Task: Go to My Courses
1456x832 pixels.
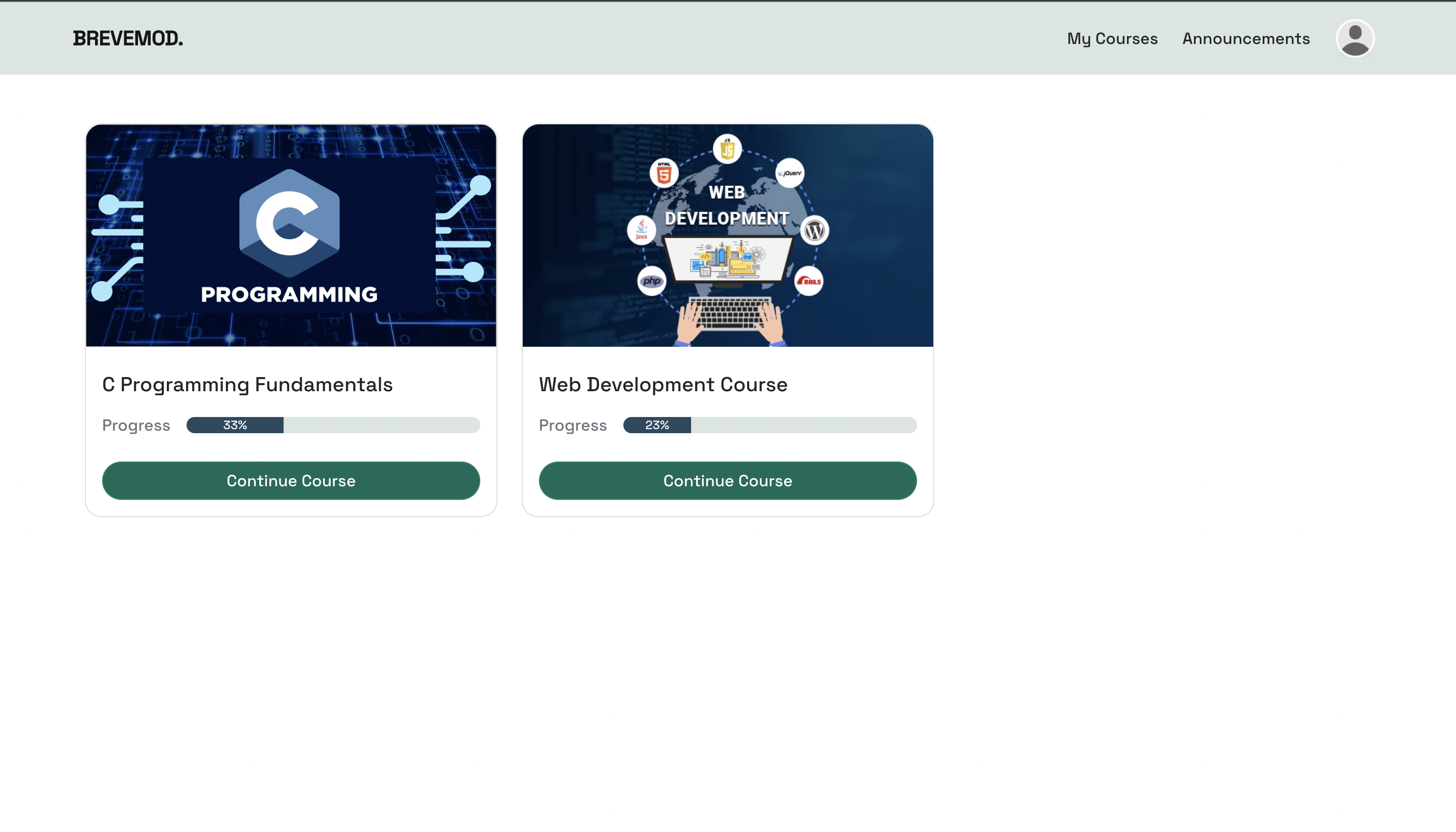Action: pos(1112,38)
